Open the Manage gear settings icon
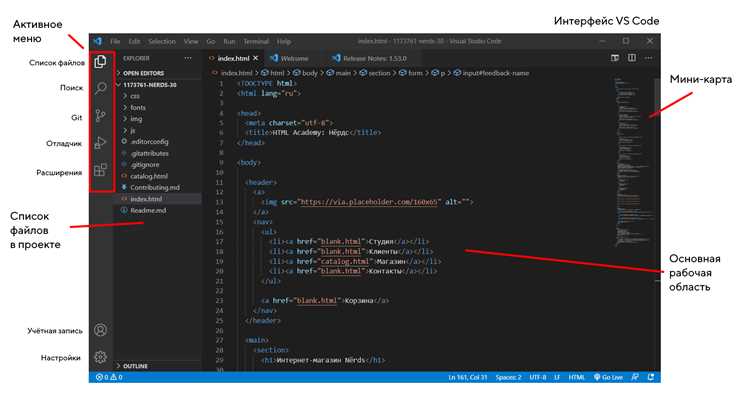This screenshot has width=750, height=397. pyautogui.click(x=100, y=357)
